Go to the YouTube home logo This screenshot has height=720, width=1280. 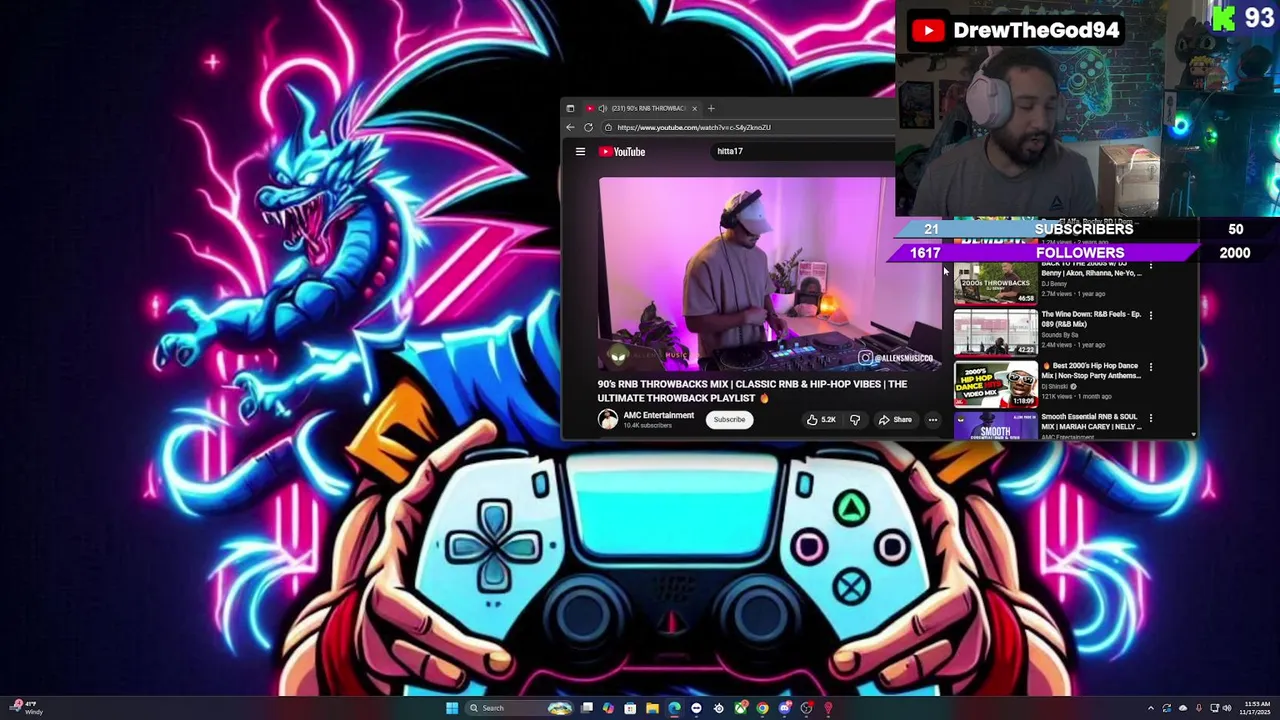tap(622, 152)
